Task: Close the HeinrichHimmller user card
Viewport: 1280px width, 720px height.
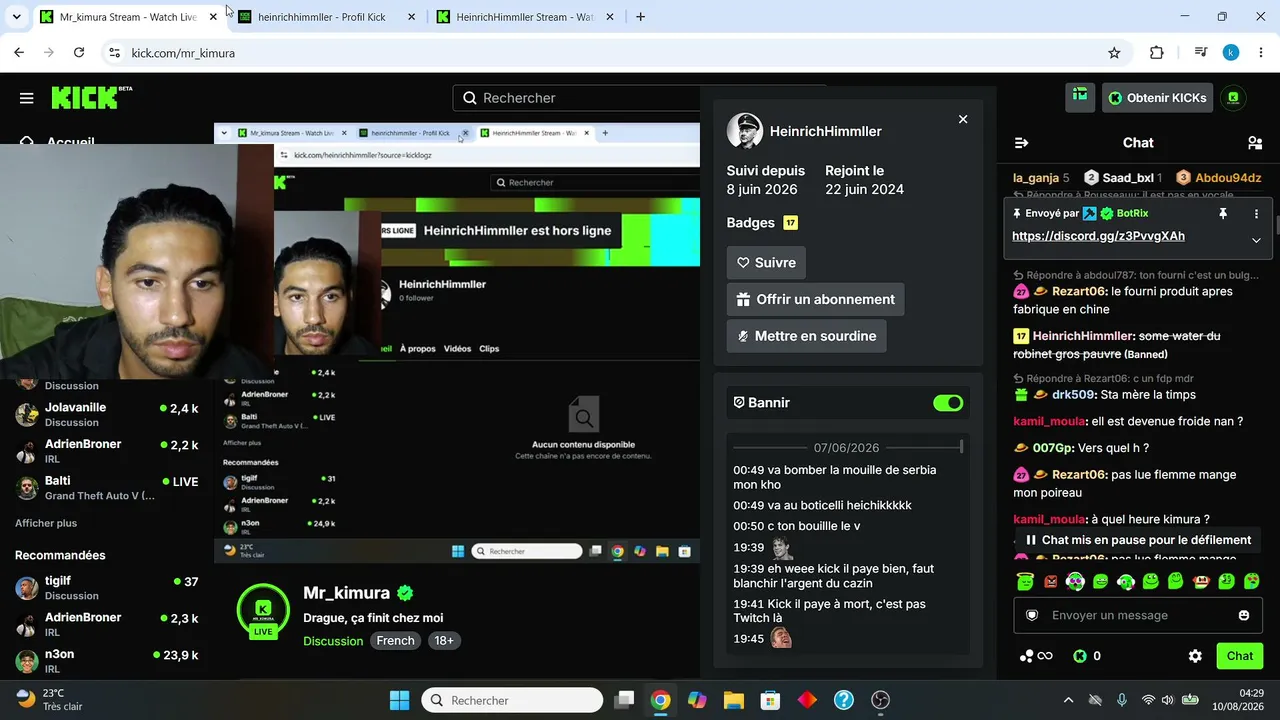Action: pyautogui.click(x=963, y=119)
